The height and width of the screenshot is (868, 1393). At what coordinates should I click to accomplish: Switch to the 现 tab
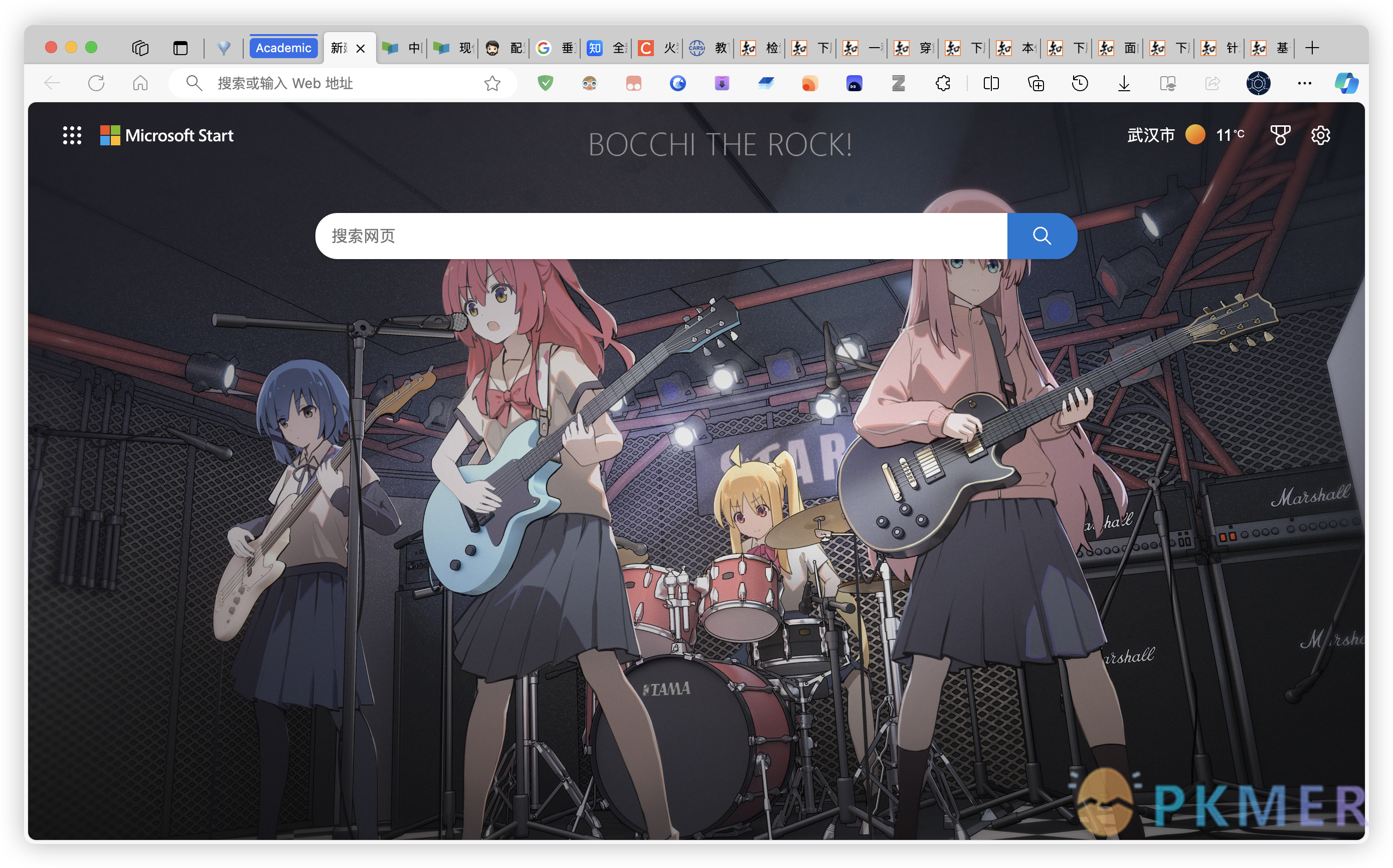pos(453,48)
